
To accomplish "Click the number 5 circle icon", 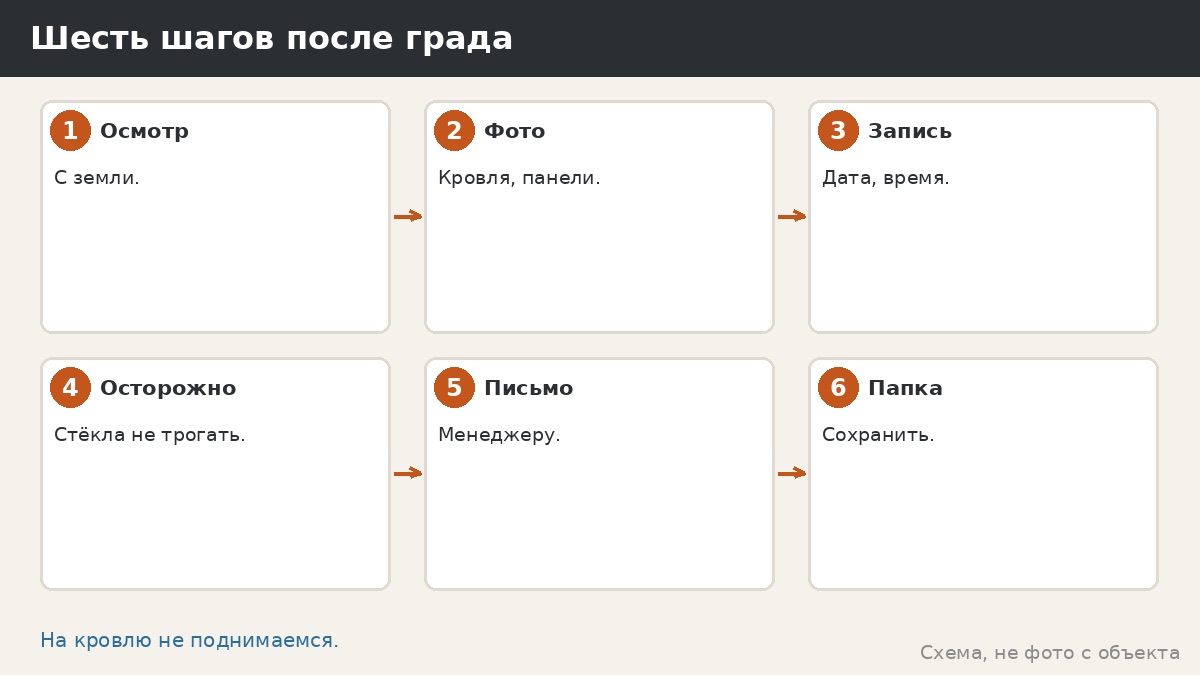I will point(454,388).
